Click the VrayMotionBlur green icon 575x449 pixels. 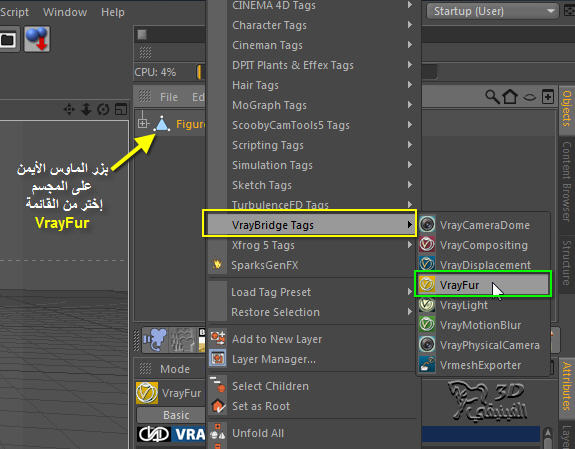click(x=427, y=324)
